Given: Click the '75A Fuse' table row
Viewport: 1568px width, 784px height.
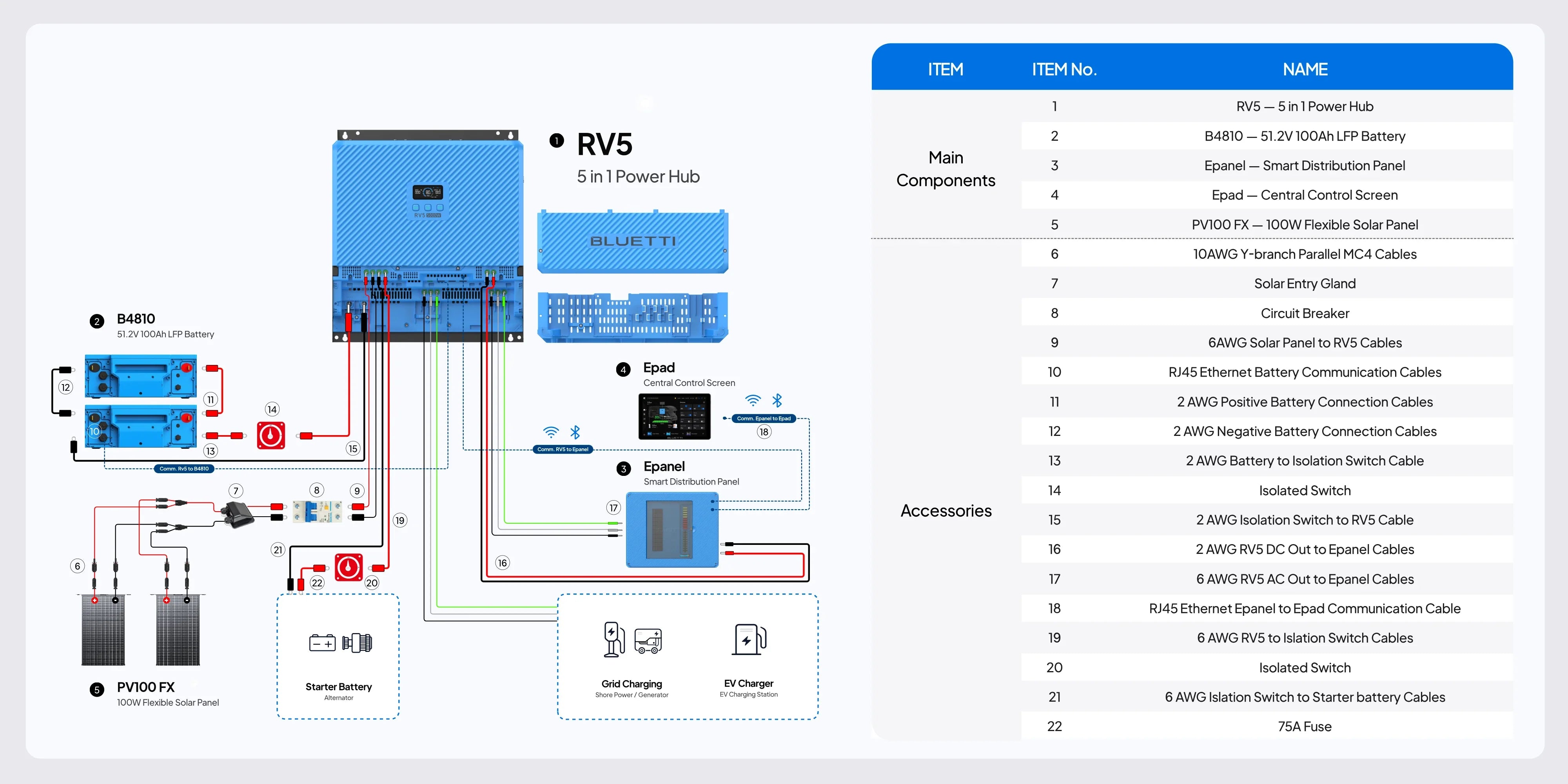Looking at the screenshot, I should pyautogui.click(x=1267, y=727).
